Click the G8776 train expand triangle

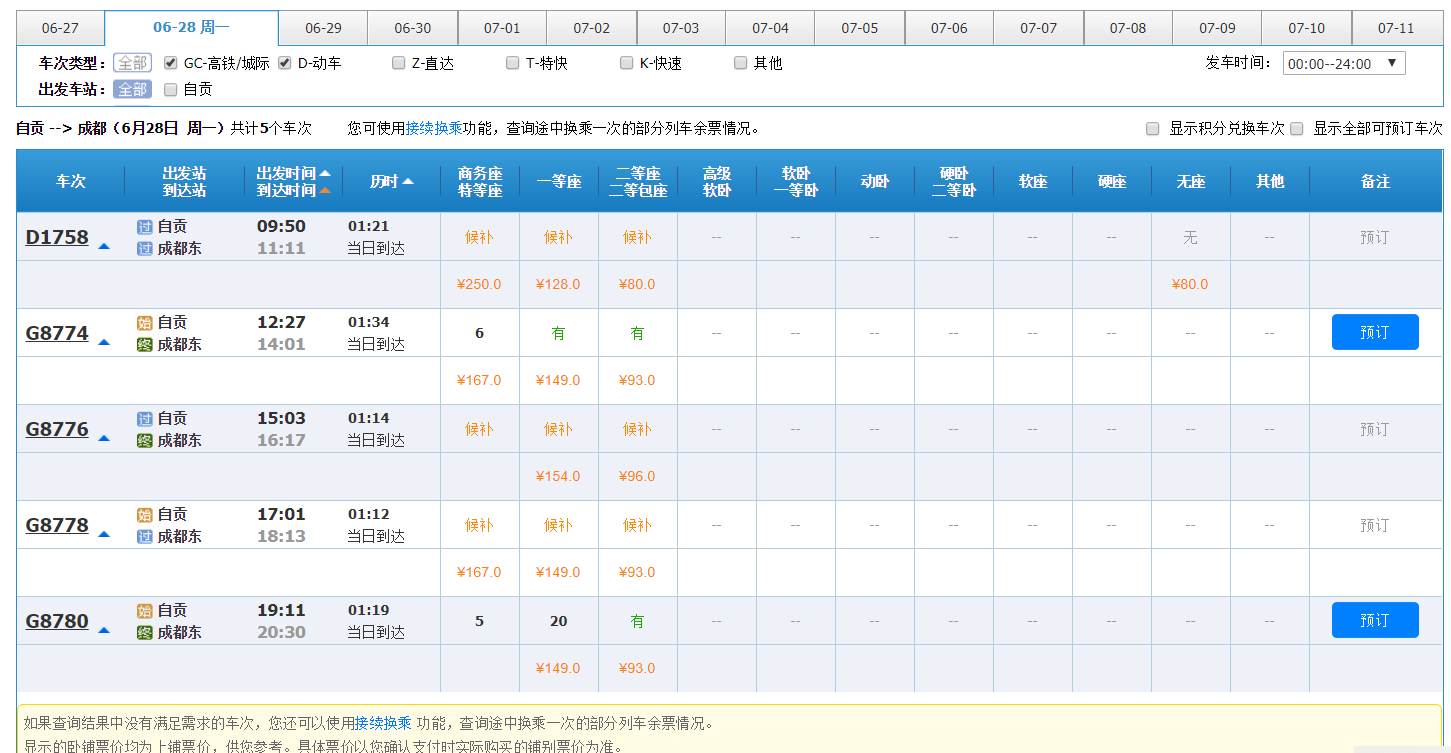(104, 437)
